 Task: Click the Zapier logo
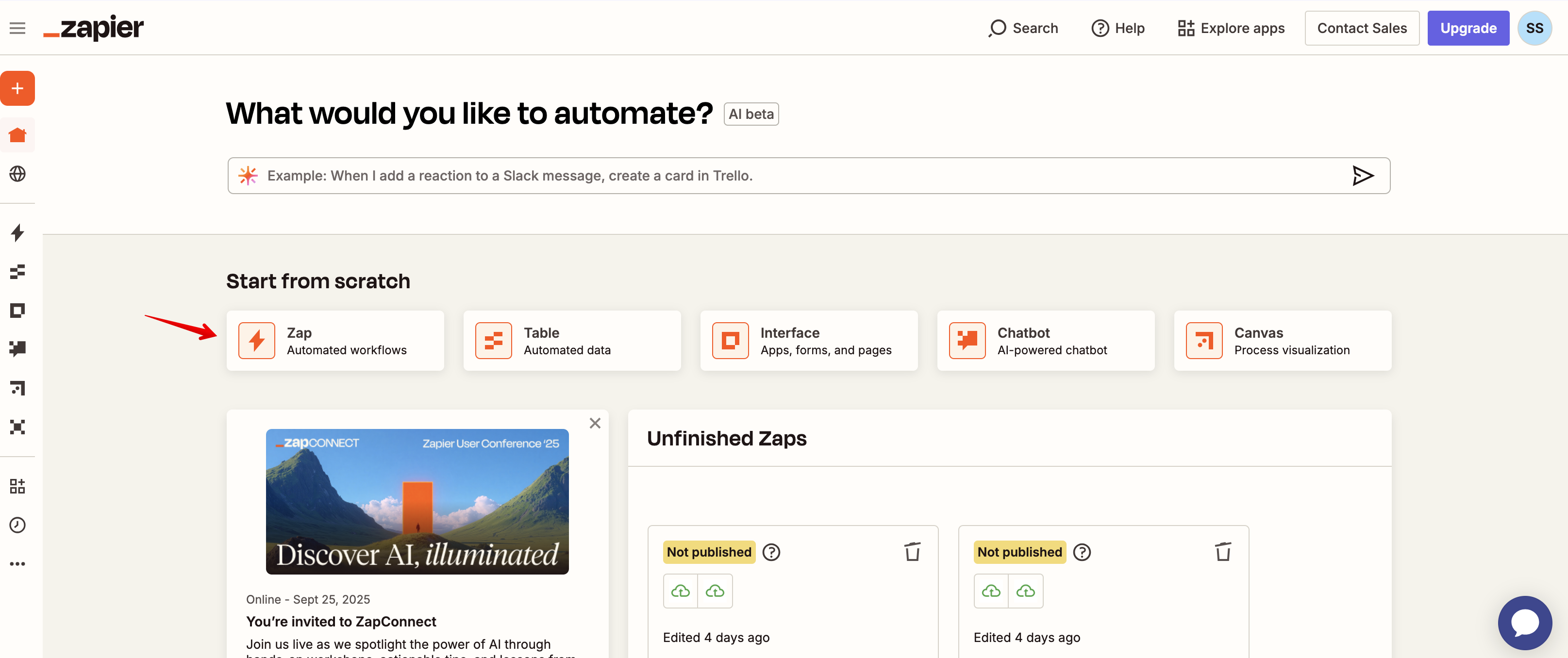(x=93, y=28)
